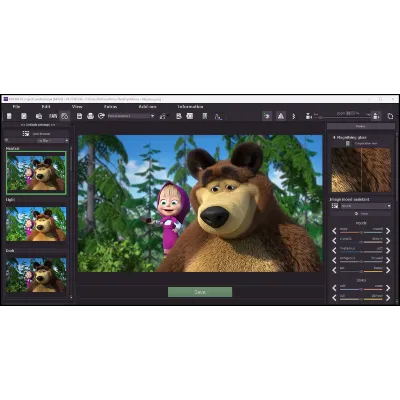This screenshot has height=400, width=400.
Task: Click left arrow of bottom dull slider
Action: pos(334,298)
